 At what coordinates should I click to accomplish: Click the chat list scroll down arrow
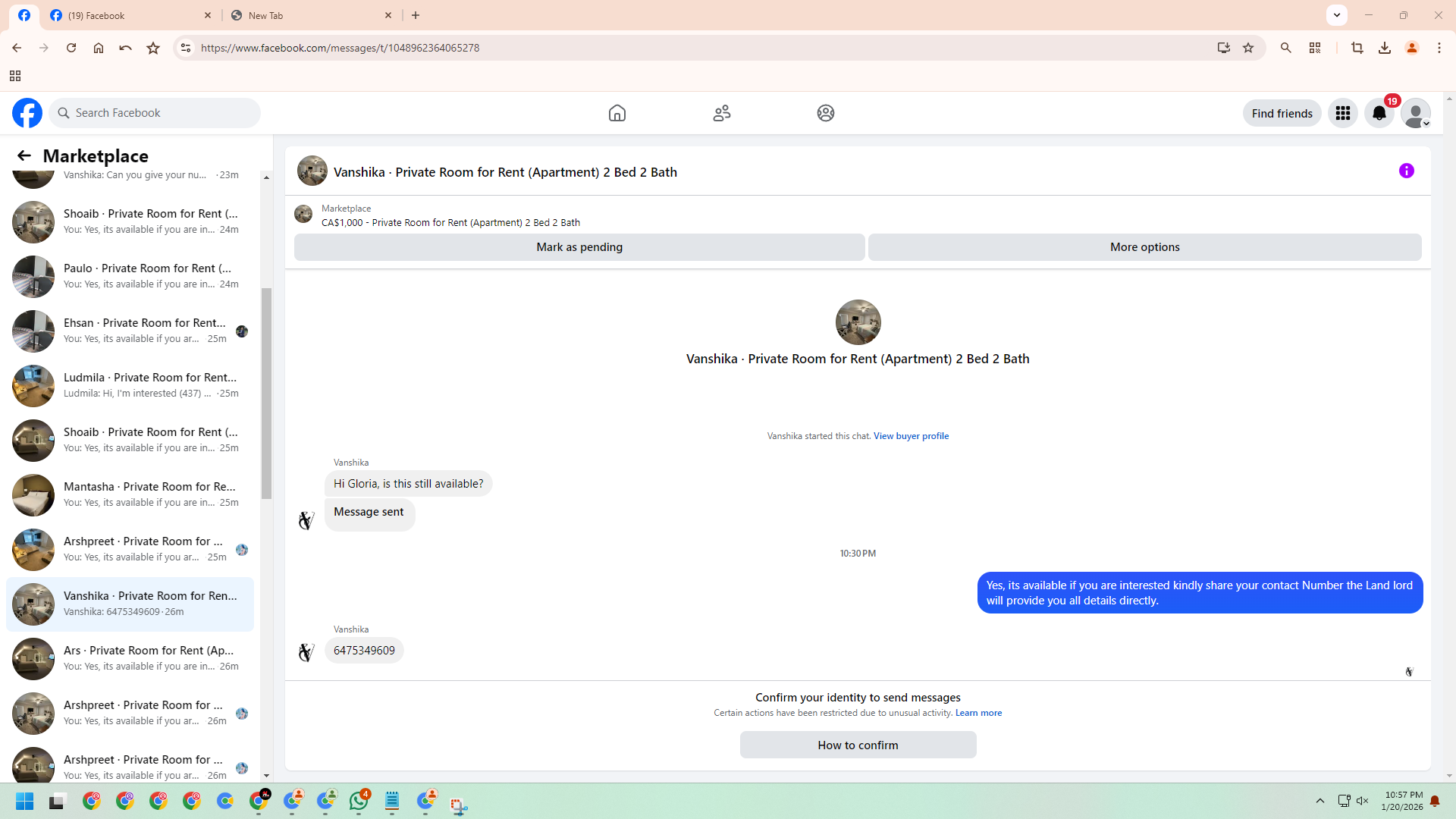coord(266,776)
